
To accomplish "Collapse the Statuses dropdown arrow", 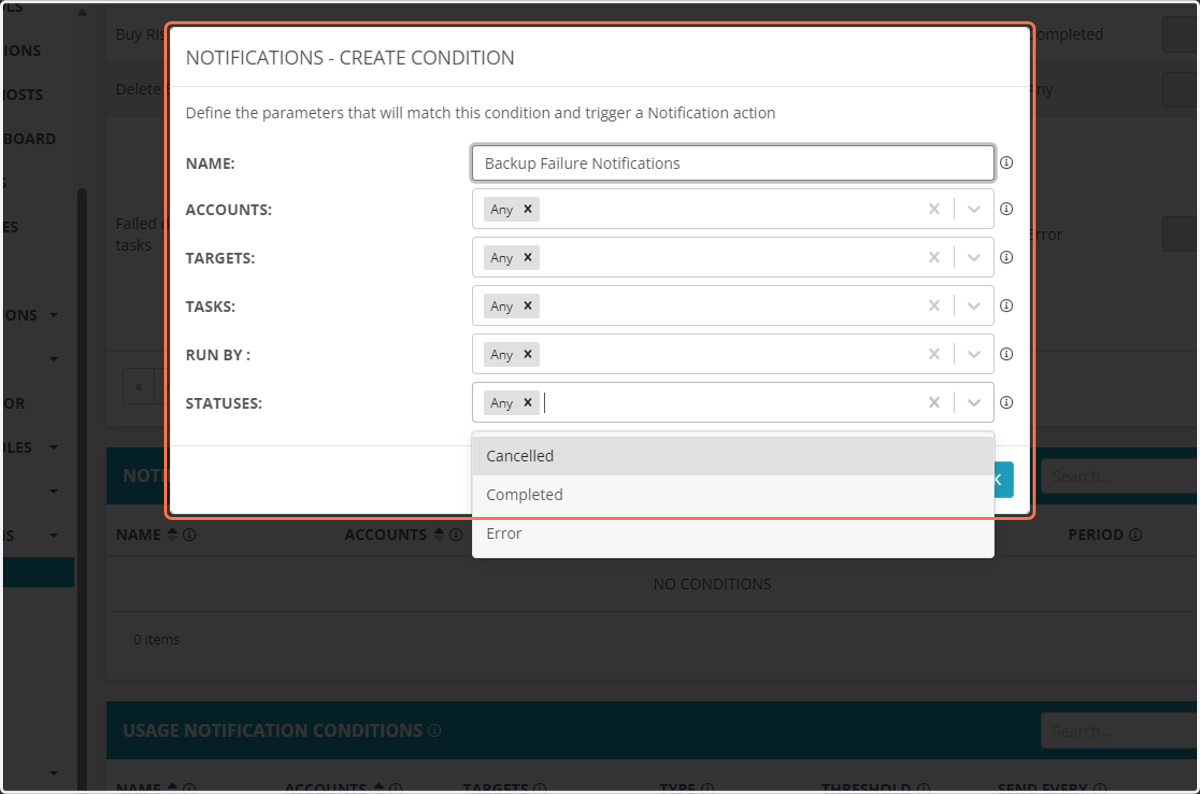I will tap(974, 402).
